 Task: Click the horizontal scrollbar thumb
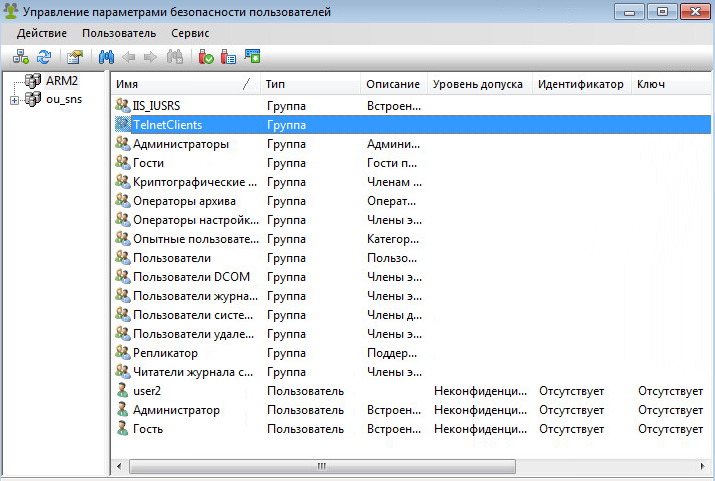[x=322, y=466]
